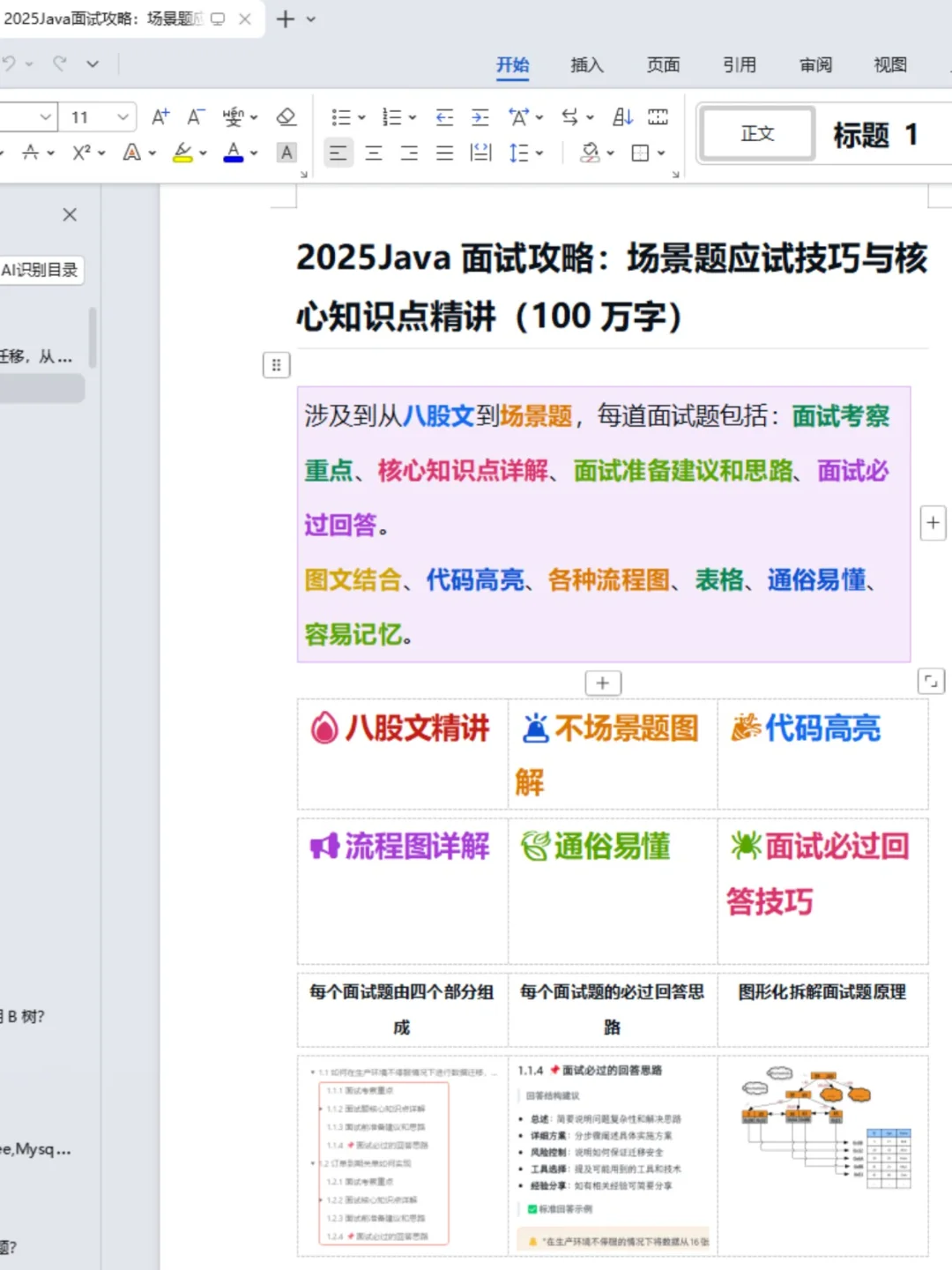Open the 插入 ribbon tab
952x1270 pixels.
[587, 65]
